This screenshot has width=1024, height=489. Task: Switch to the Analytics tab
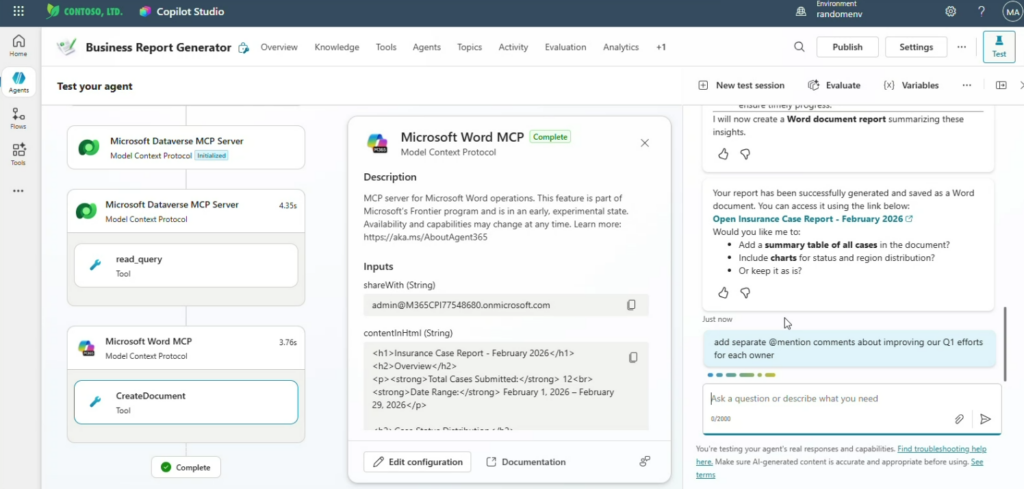tap(620, 47)
